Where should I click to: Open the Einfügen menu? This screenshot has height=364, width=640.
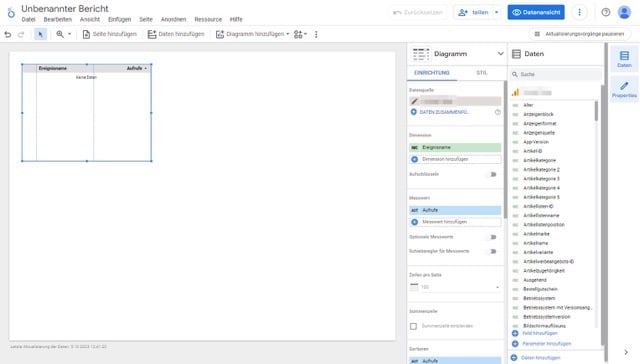pyautogui.click(x=120, y=20)
